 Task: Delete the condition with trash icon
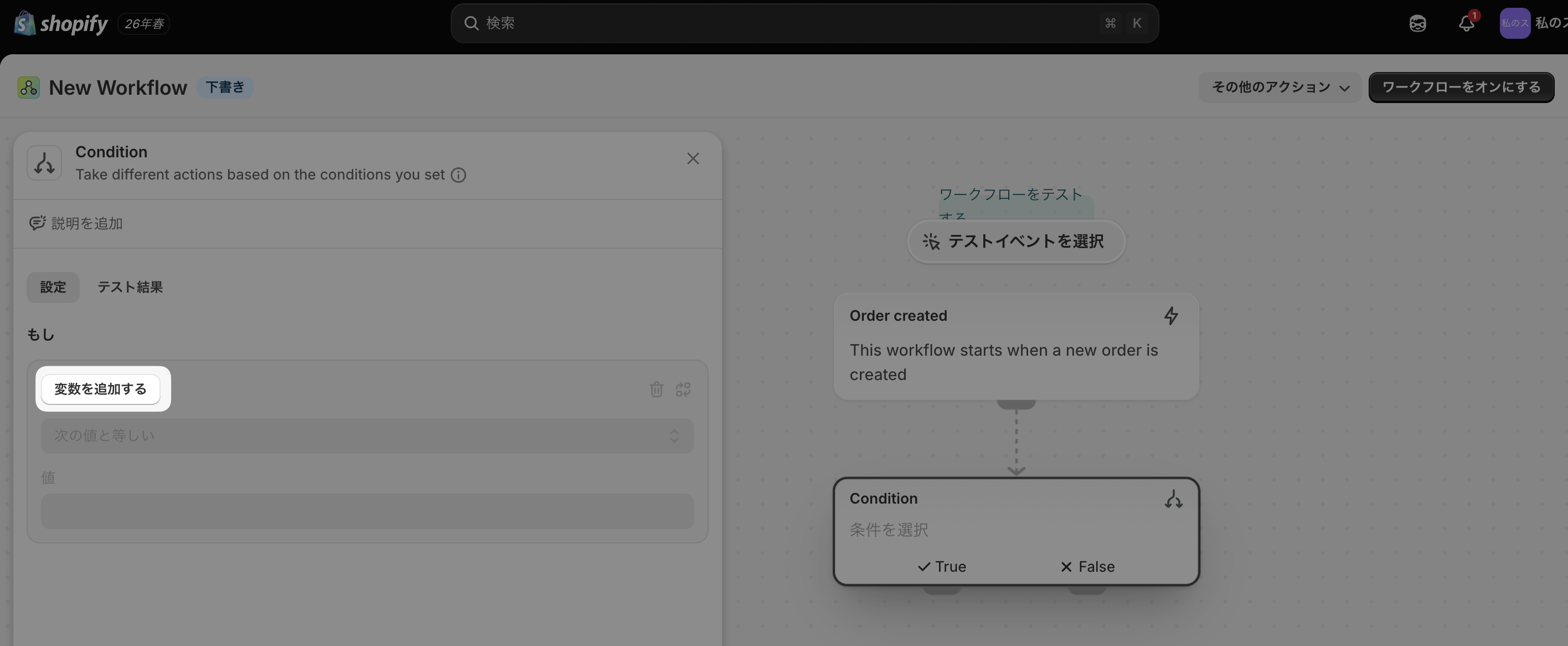(x=656, y=389)
